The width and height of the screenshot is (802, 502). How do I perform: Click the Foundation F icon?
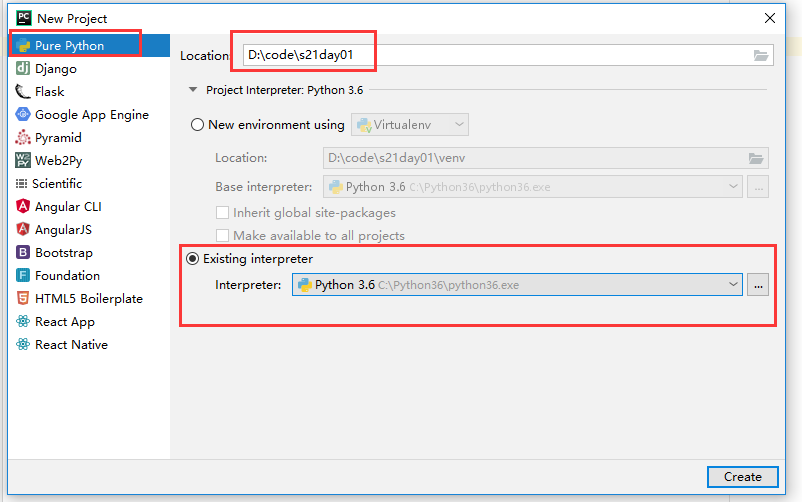23,275
